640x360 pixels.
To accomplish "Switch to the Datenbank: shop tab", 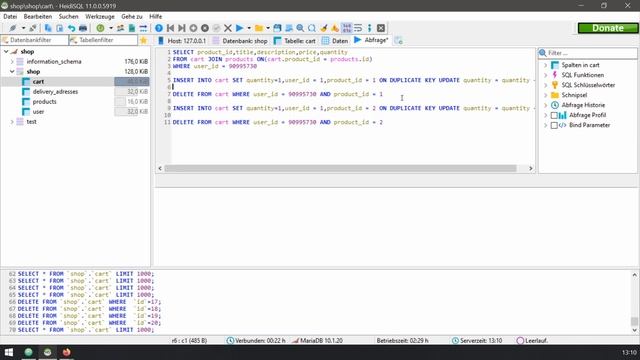I will pyautogui.click(x=240, y=40).
